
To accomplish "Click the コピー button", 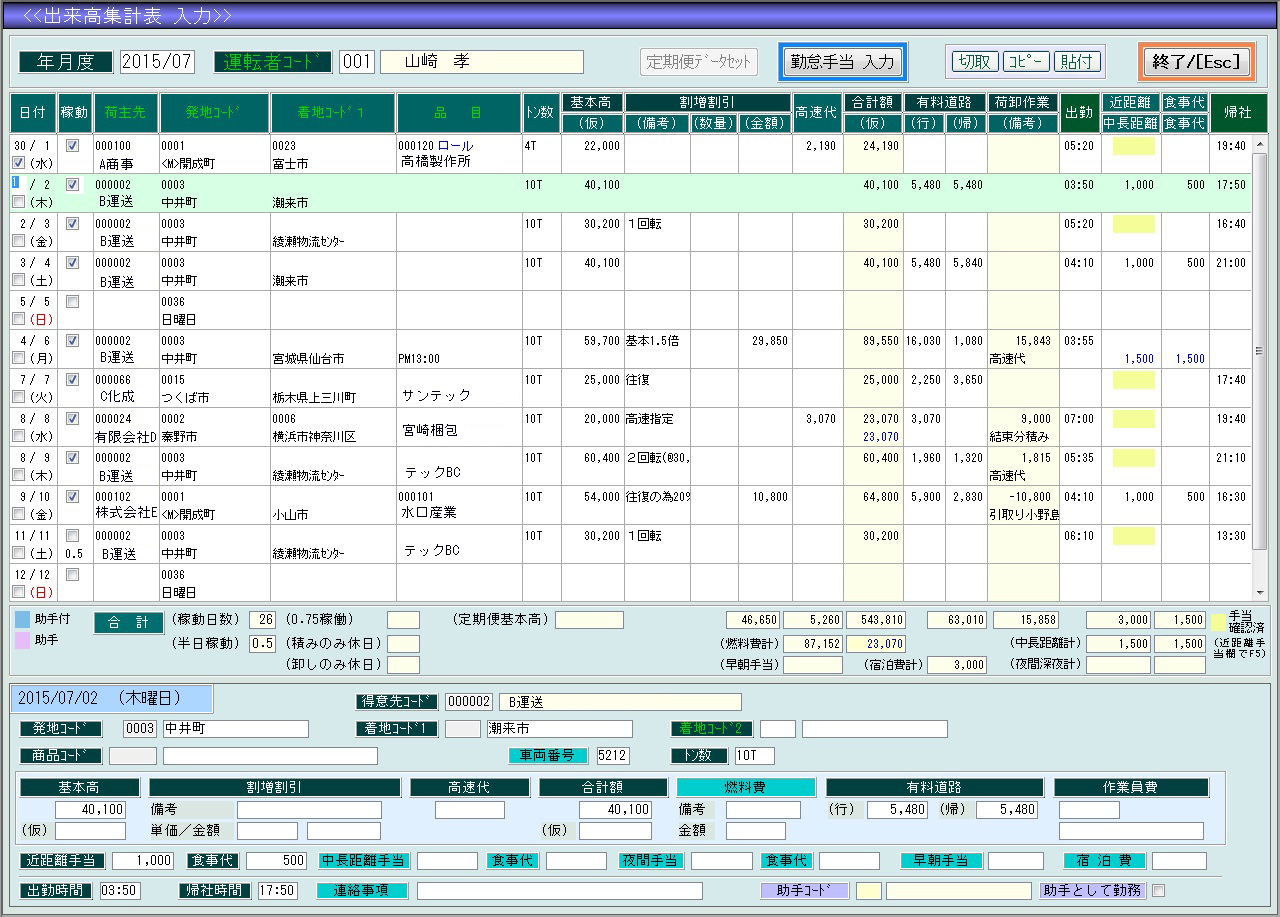I will point(1026,61).
